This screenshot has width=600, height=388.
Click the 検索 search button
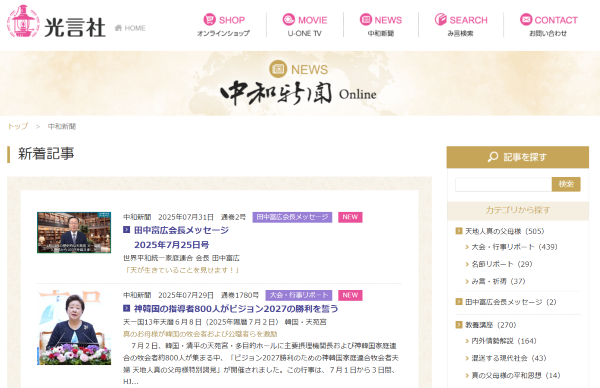tap(566, 184)
